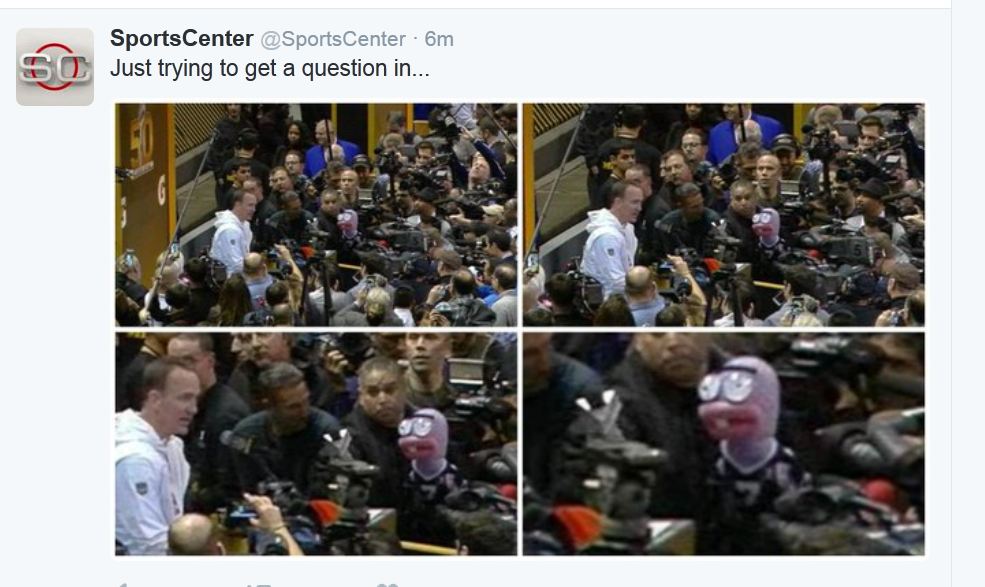This screenshot has height=587, width=985.
Task: Click the tweet text 'Just trying to get a question in...'
Action: coord(269,68)
